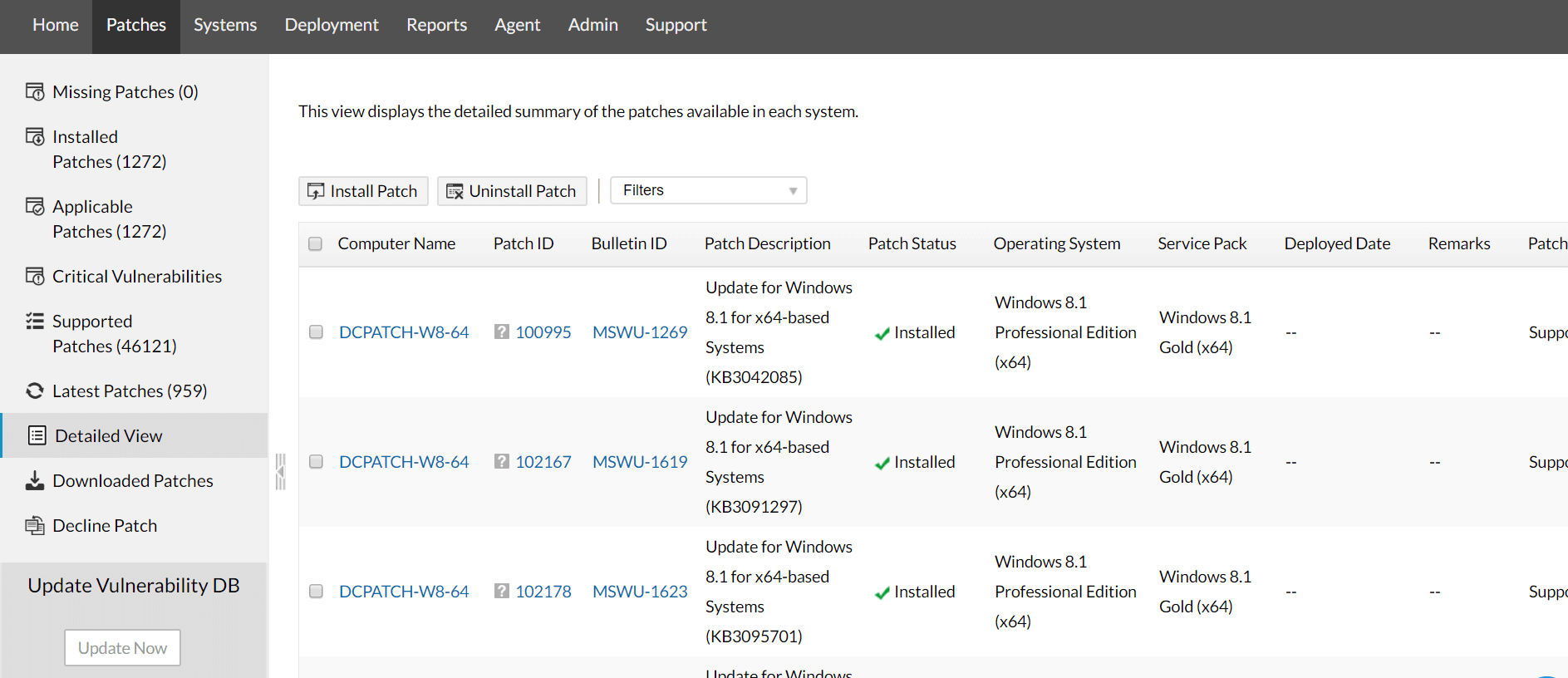Tick the checkbox for patch 102167 row

(x=316, y=461)
